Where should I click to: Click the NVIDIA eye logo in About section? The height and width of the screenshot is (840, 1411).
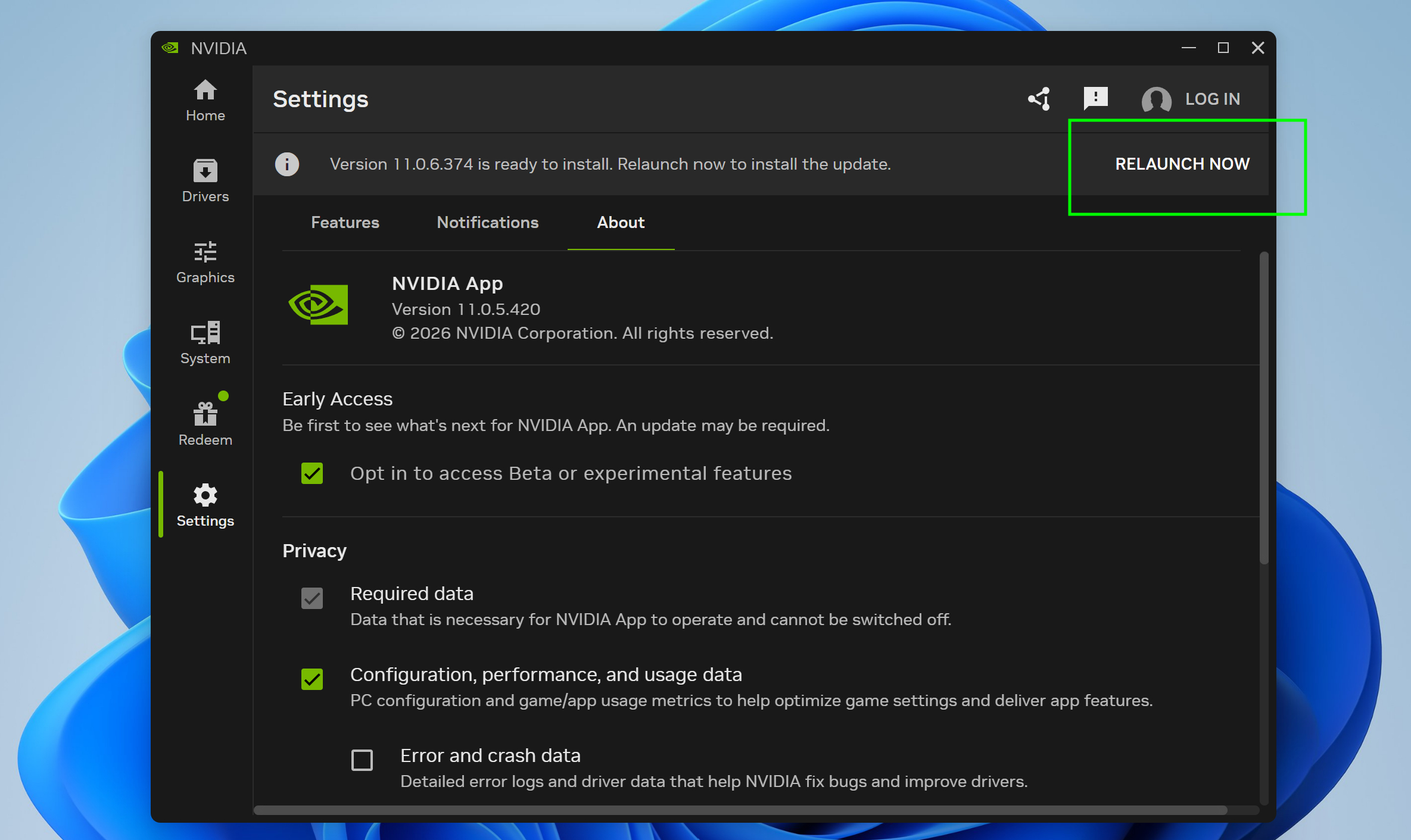[317, 305]
